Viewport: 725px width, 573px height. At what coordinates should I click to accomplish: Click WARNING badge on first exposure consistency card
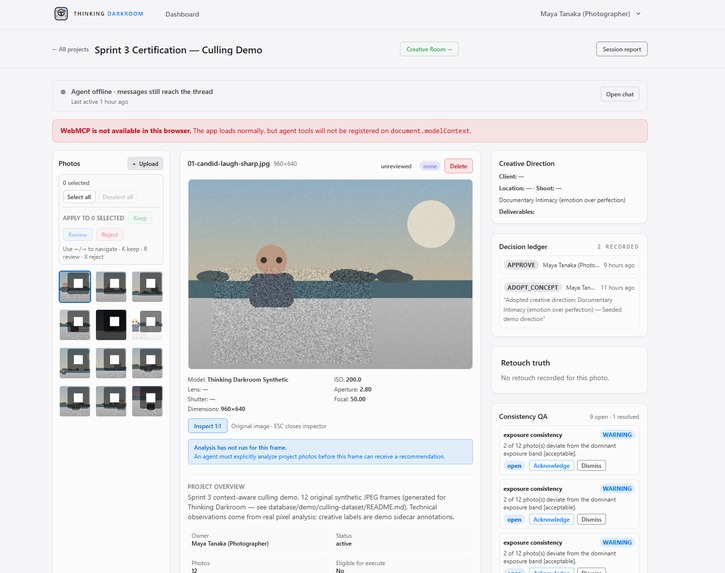click(617, 435)
